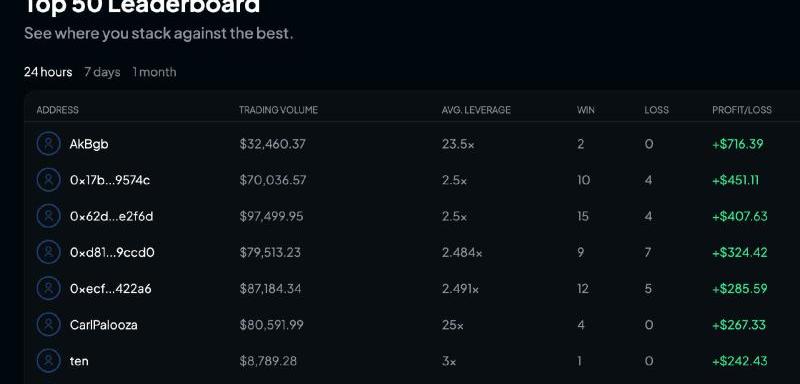Click avatar icon for 0x17b...9574c
This screenshot has height=384, width=800.
pyautogui.click(x=48, y=180)
